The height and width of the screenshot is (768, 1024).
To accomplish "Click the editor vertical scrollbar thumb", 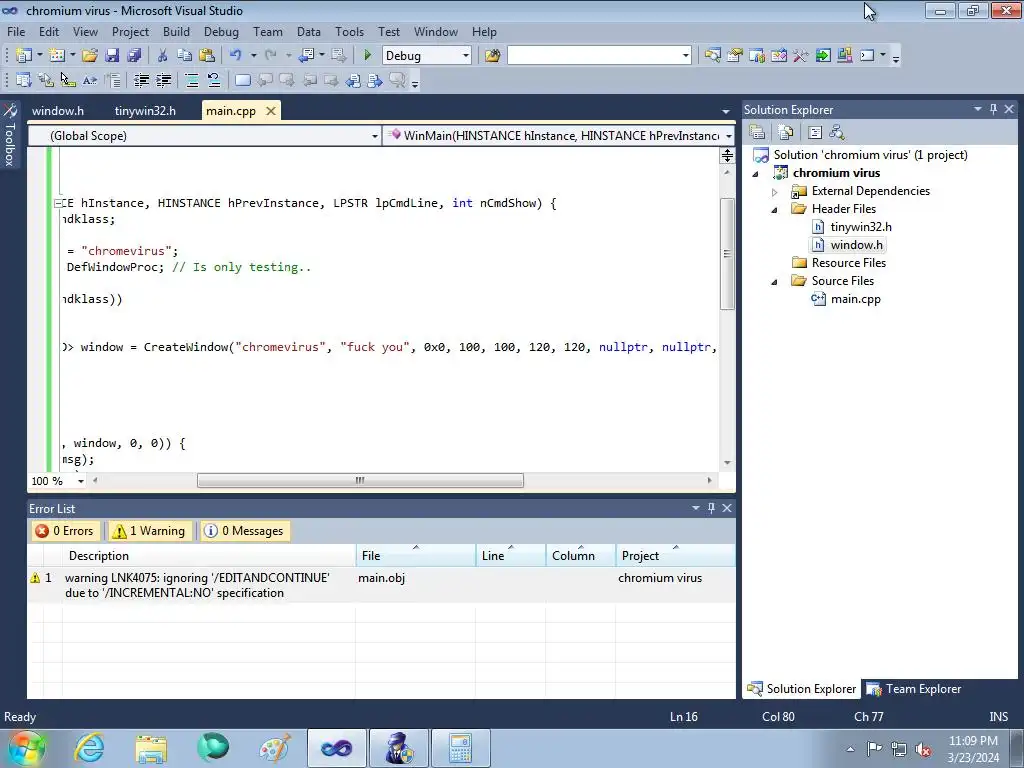I will coord(727,254).
